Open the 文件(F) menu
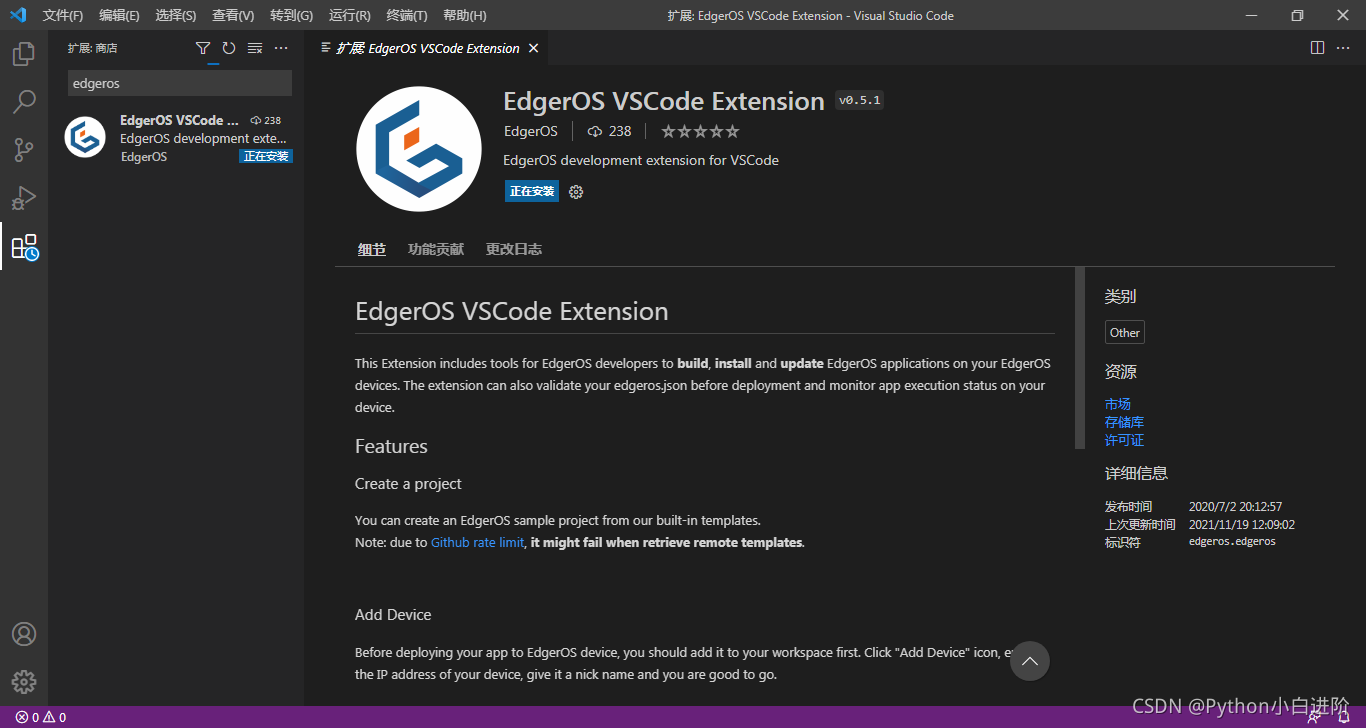This screenshot has height=728, width=1366. point(63,15)
